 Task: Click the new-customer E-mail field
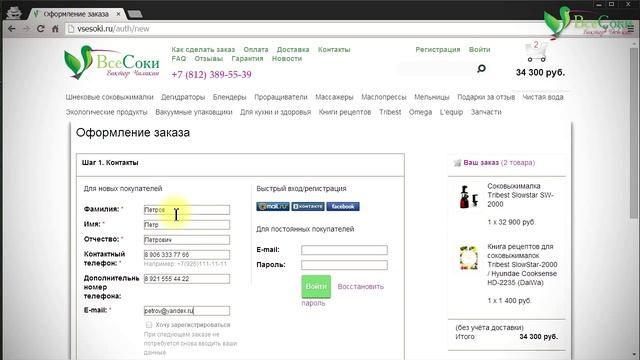coord(187,311)
